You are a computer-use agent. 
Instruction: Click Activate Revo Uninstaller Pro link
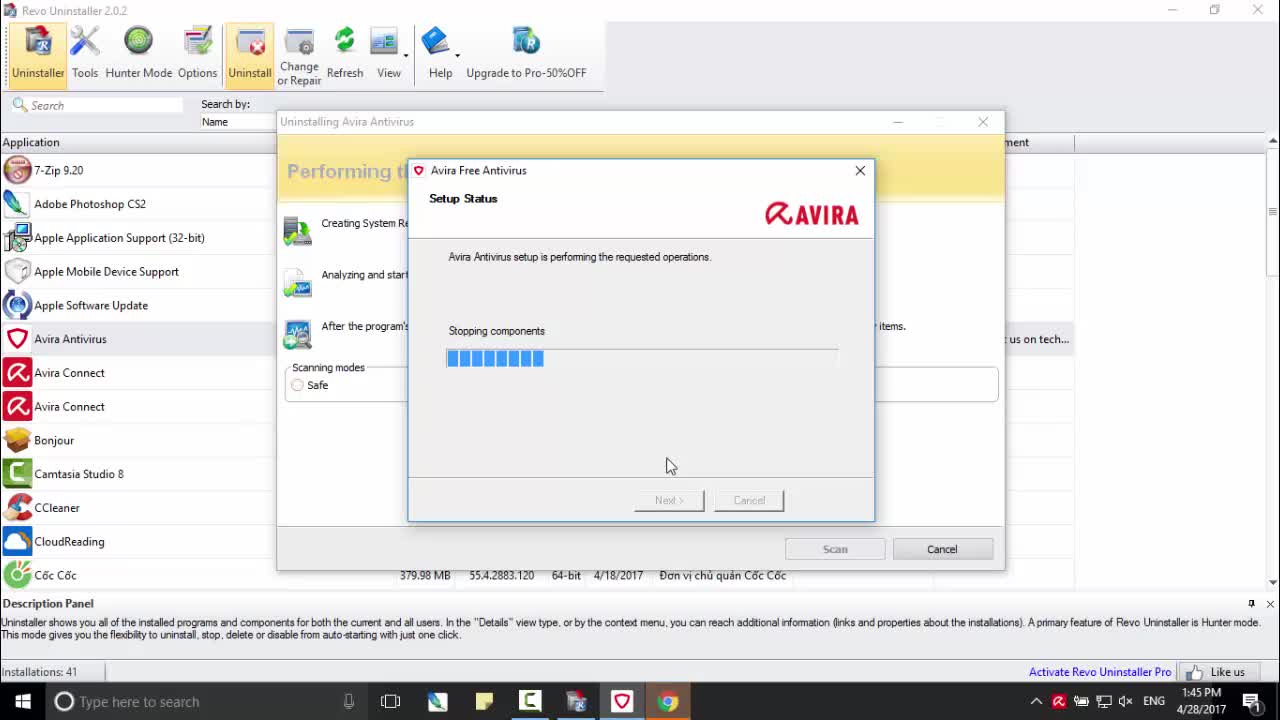(1100, 672)
